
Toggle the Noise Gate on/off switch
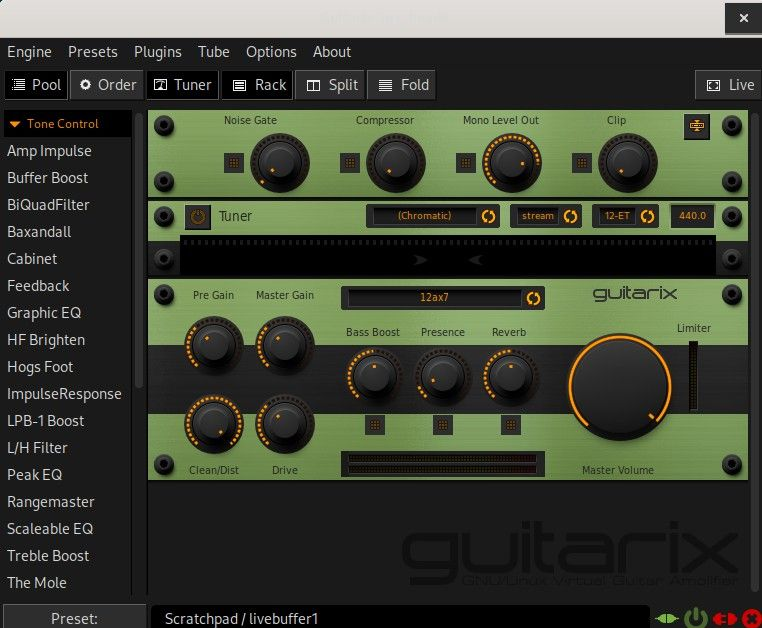[x=234, y=163]
